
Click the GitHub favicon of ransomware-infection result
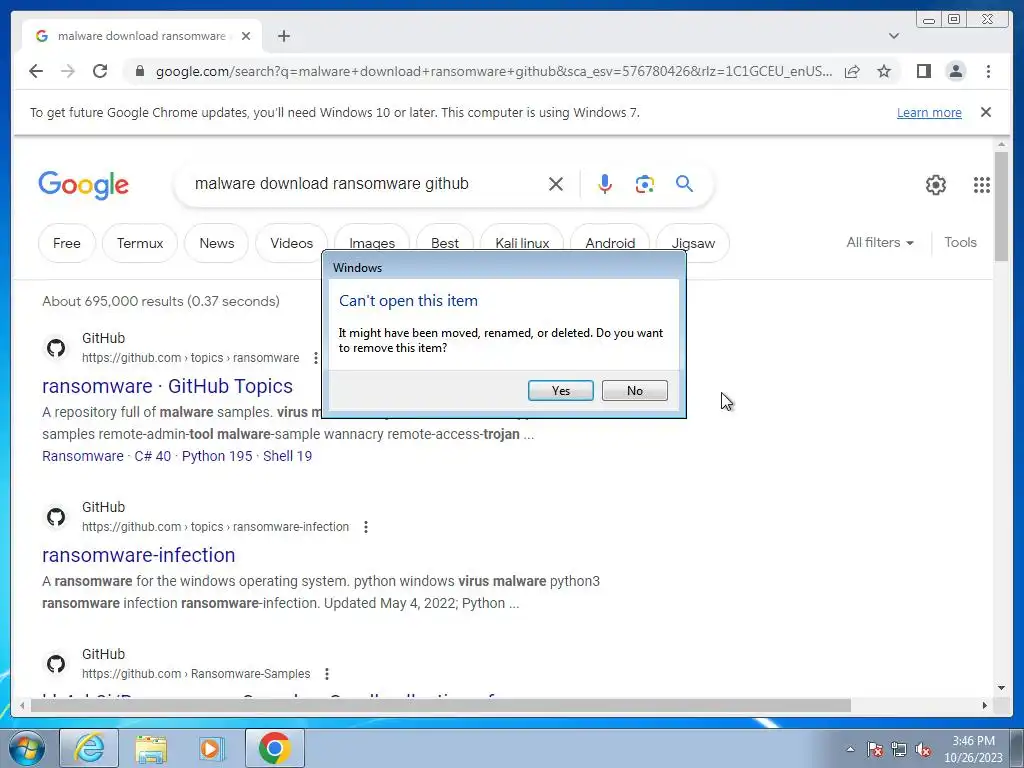point(56,517)
